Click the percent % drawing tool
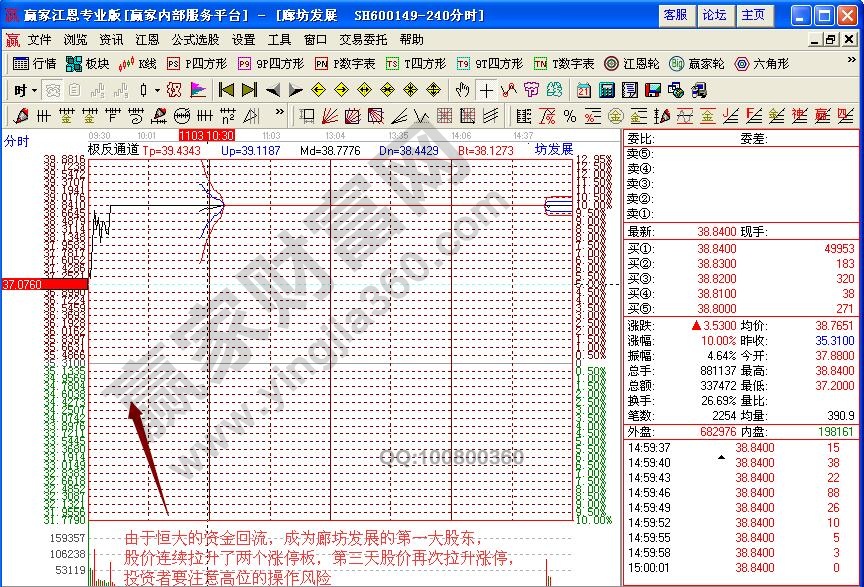This screenshot has height=587, width=864. pos(569,116)
